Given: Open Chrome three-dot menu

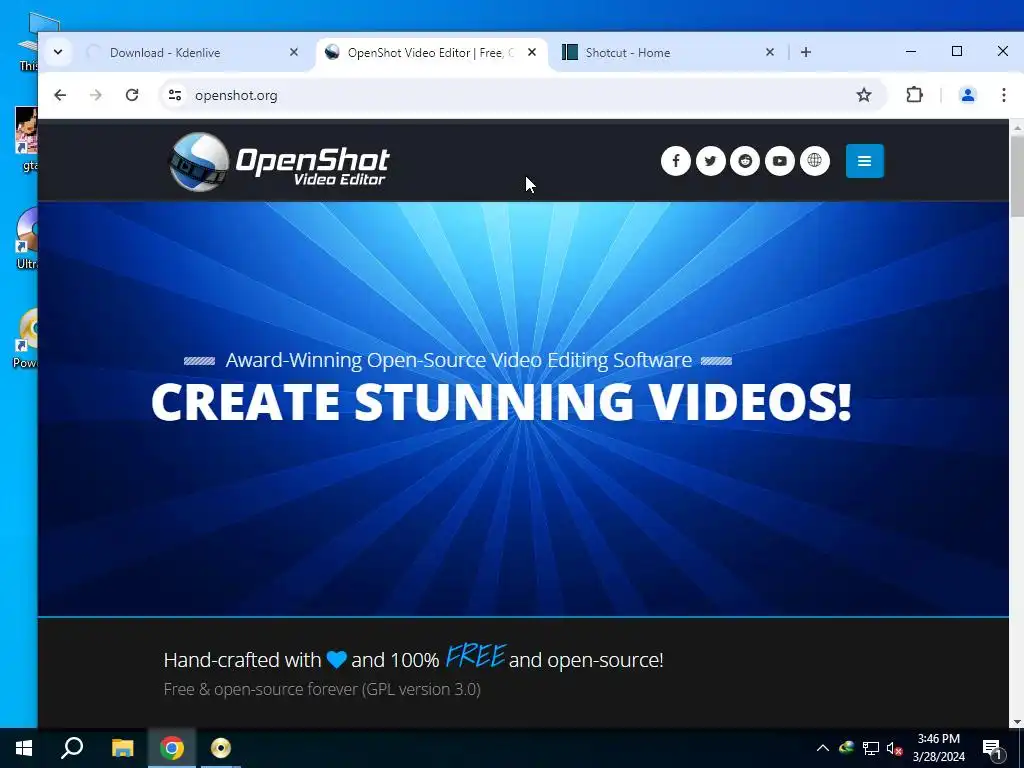Looking at the screenshot, I should [x=1004, y=95].
